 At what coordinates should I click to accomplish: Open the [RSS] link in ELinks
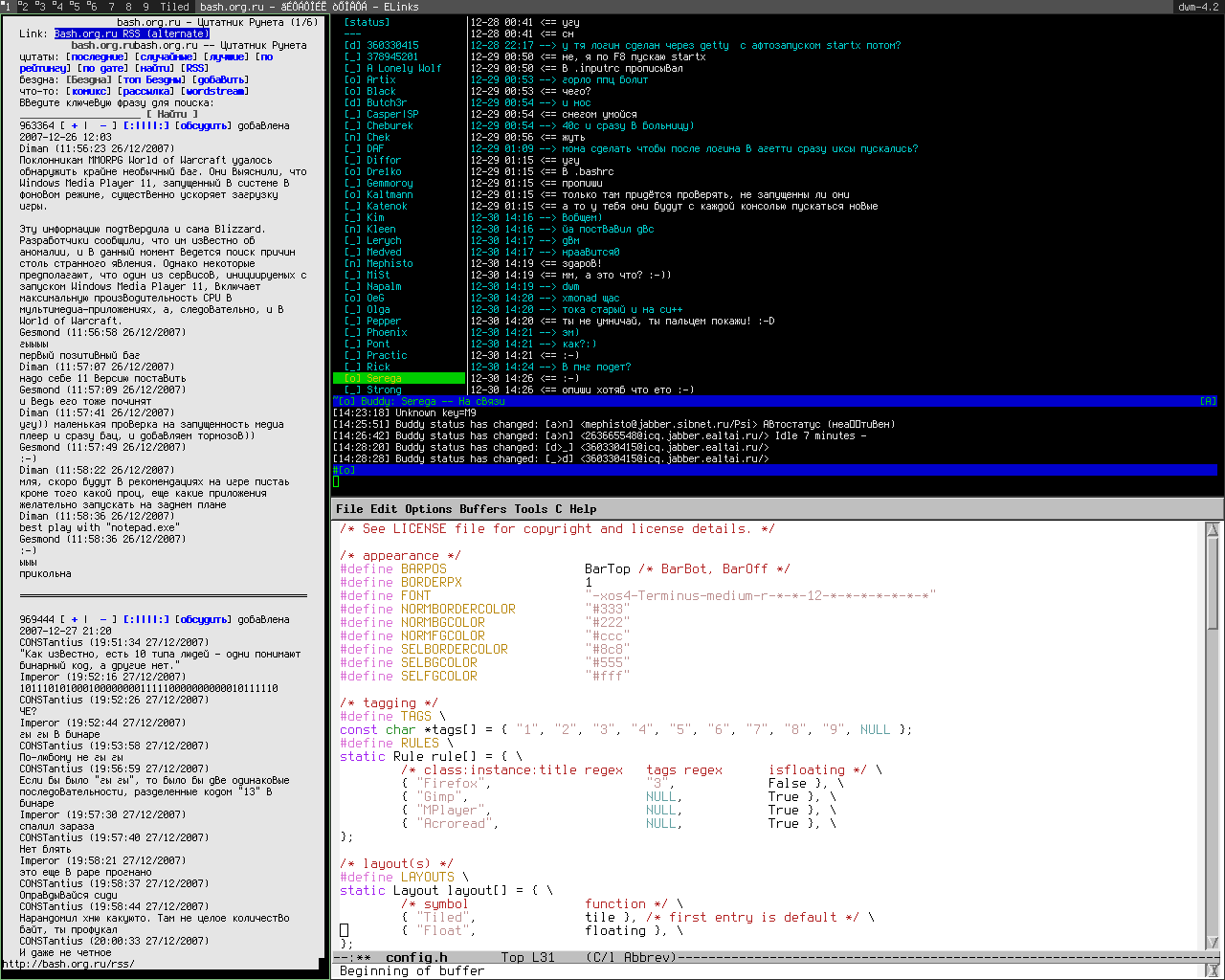click(194, 68)
